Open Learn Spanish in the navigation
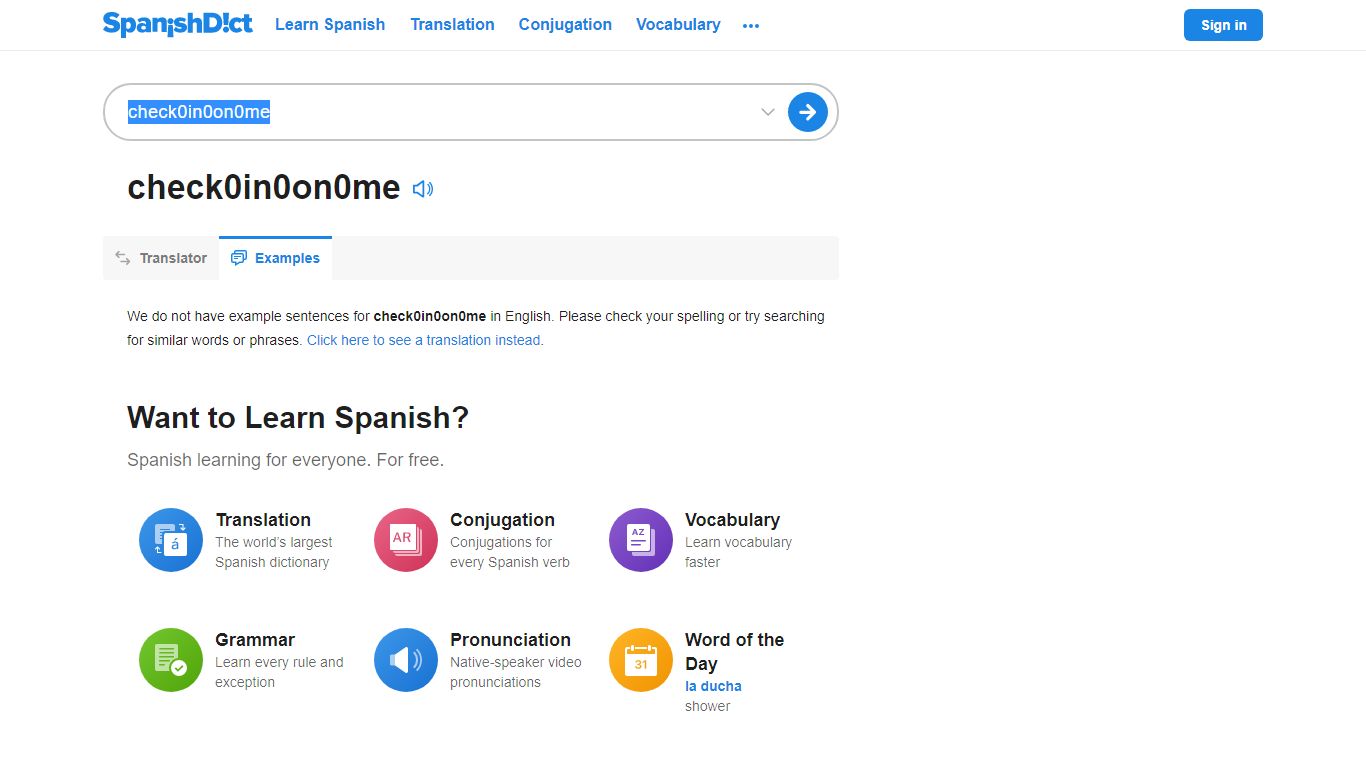 click(330, 24)
